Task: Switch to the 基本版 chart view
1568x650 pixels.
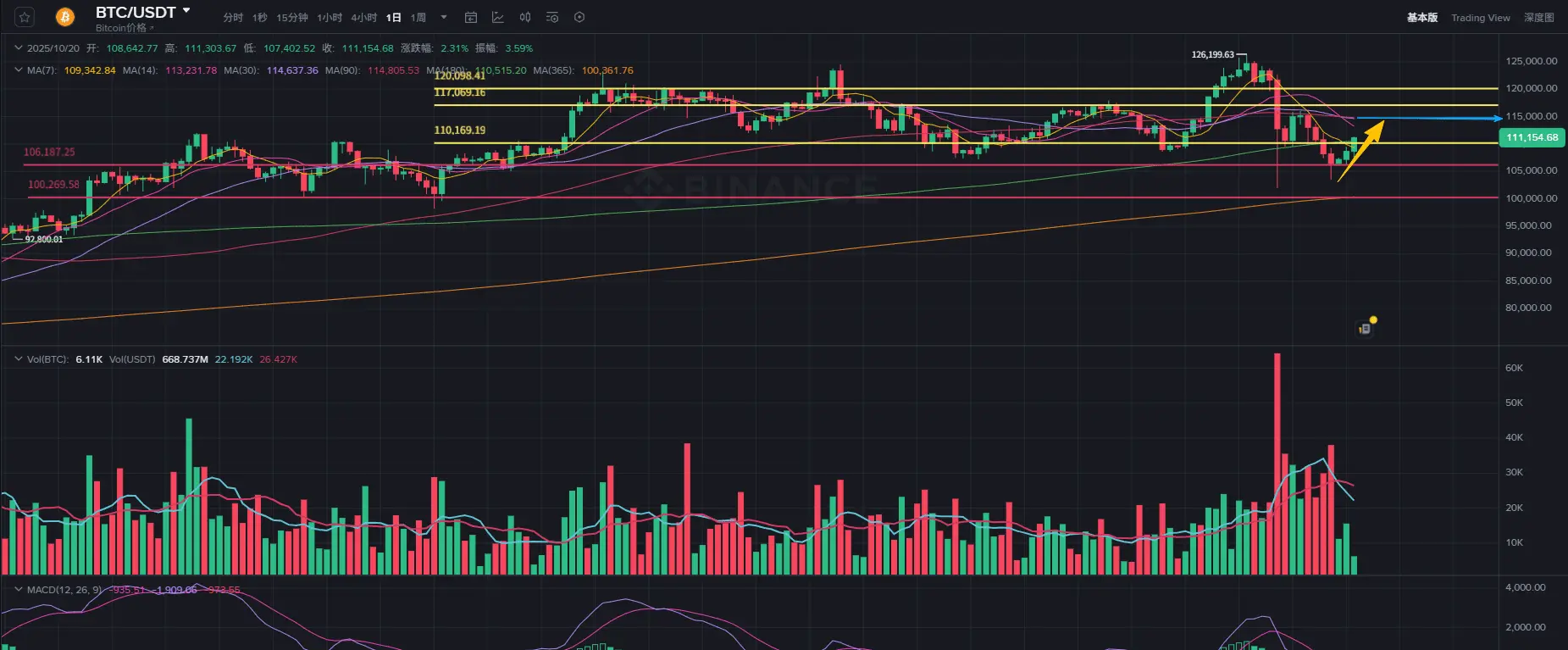Action: coord(1422,18)
